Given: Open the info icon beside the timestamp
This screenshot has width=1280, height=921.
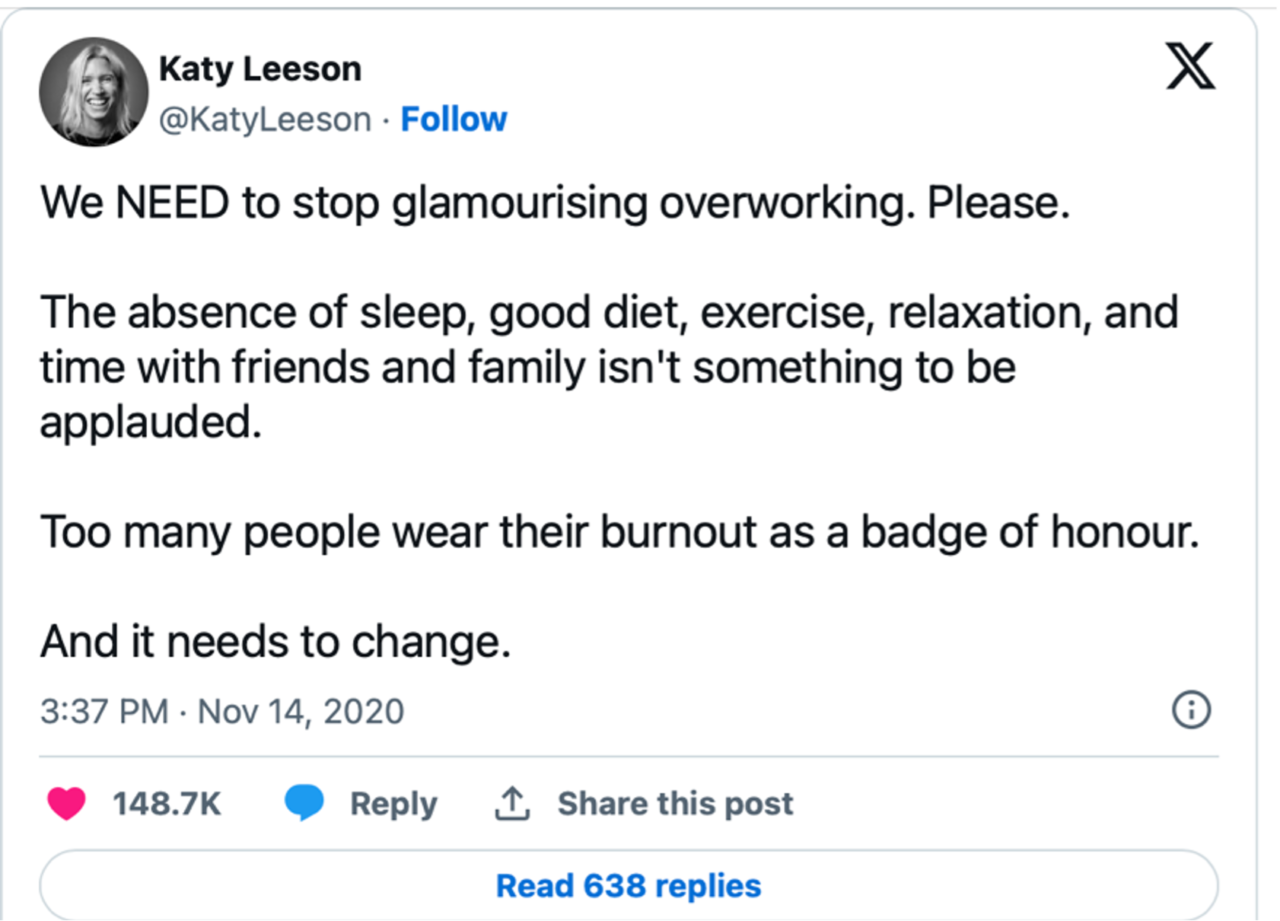Looking at the screenshot, I should click(x=1190, y=711).
